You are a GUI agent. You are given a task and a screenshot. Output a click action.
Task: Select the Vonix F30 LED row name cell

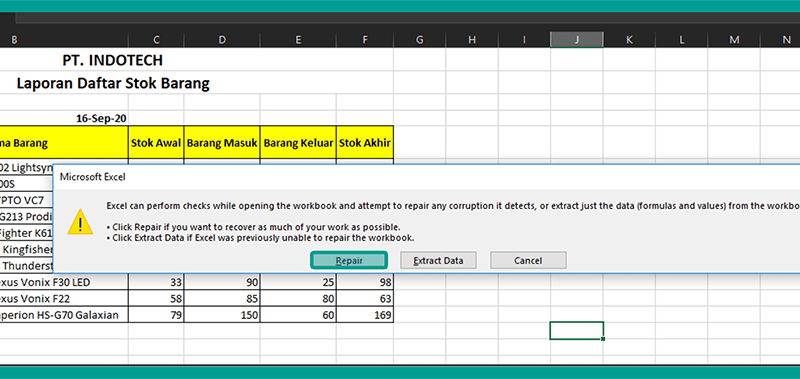[x=64, y=282]
